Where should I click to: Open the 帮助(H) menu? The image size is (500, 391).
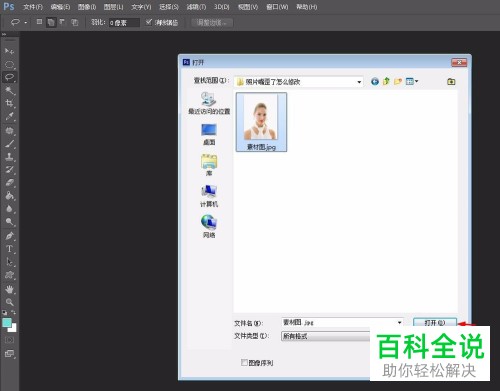pyautogui.click(x=307, y=7)
